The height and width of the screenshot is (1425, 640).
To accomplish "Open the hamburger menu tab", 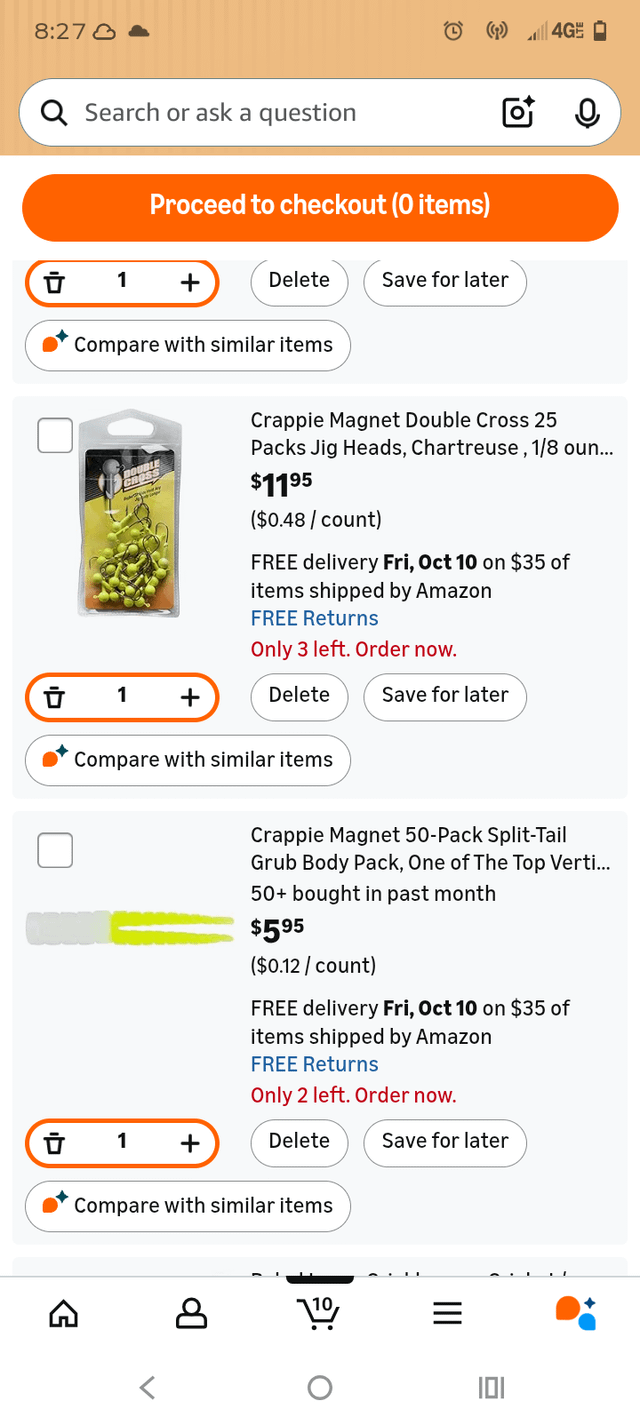I will [x=447, y=1312].
